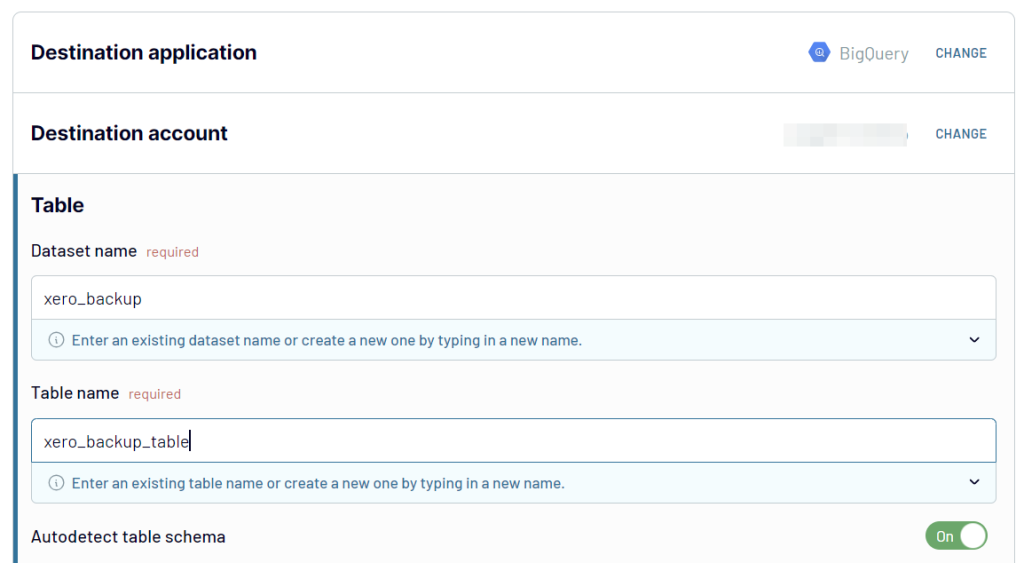Click the Table section heading

point(57,205)
